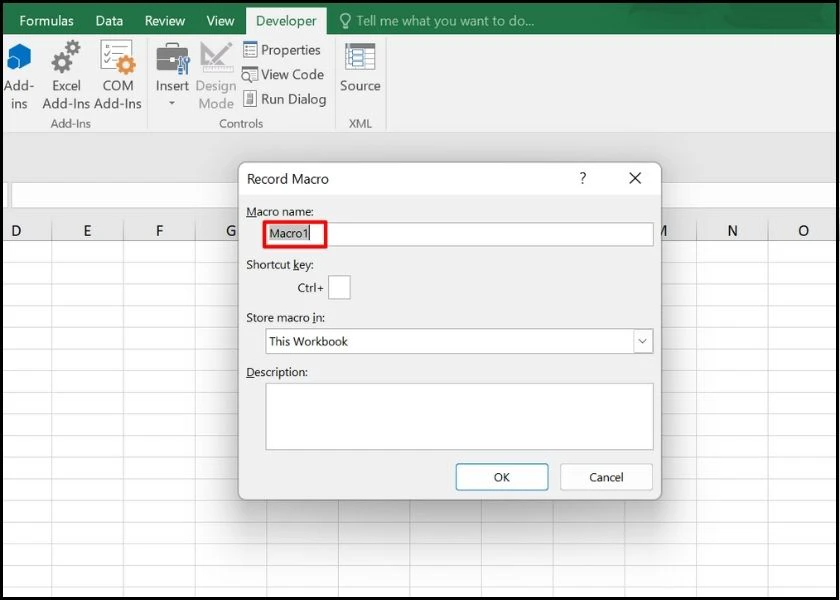The height and width of the screenshot is (600, 840).
Task: Click the Tell me lightbulb icon
Action: pyautogui.click(x=346, y=21)
